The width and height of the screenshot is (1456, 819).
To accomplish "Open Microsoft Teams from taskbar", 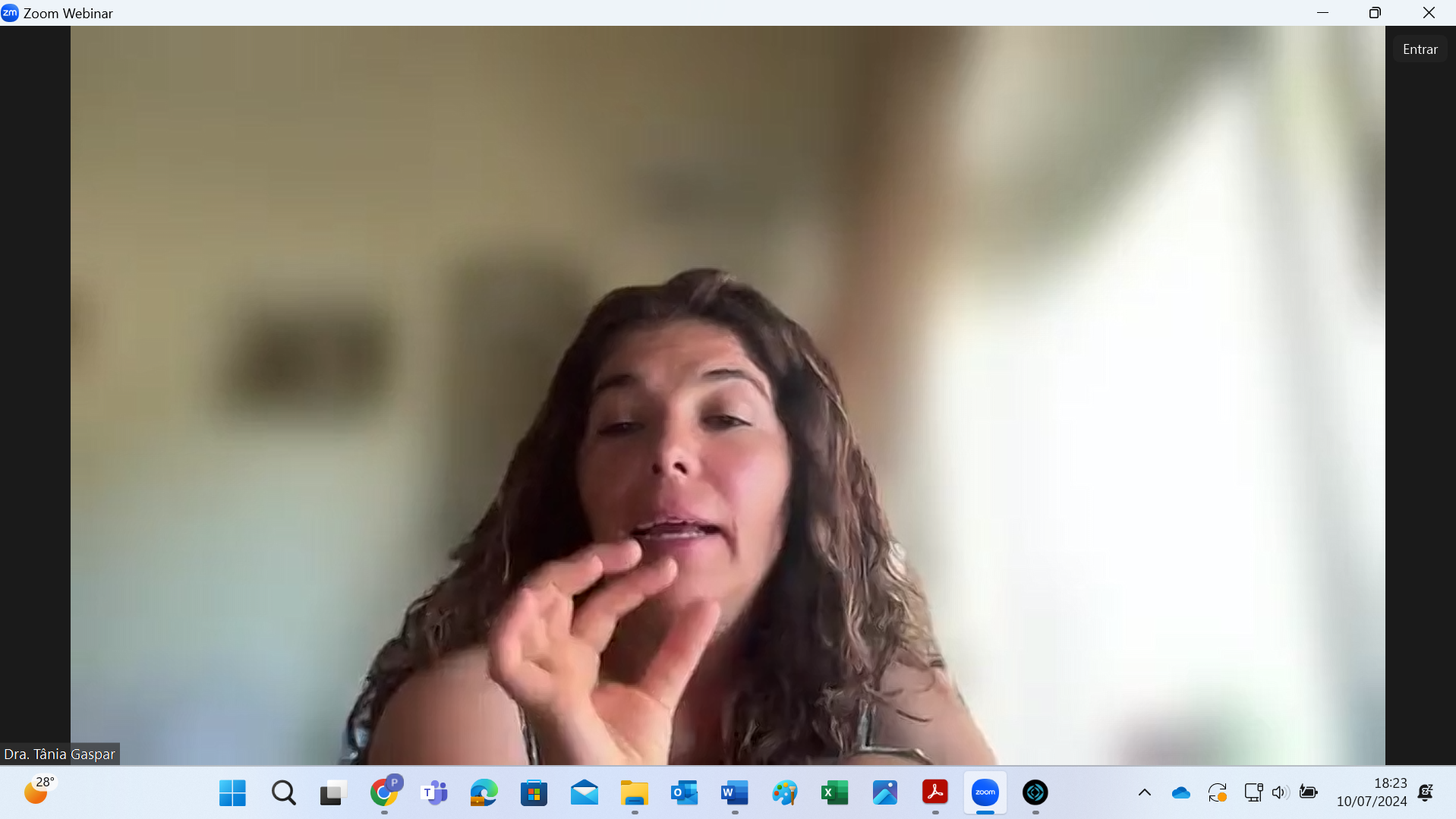I will [434, 792].
